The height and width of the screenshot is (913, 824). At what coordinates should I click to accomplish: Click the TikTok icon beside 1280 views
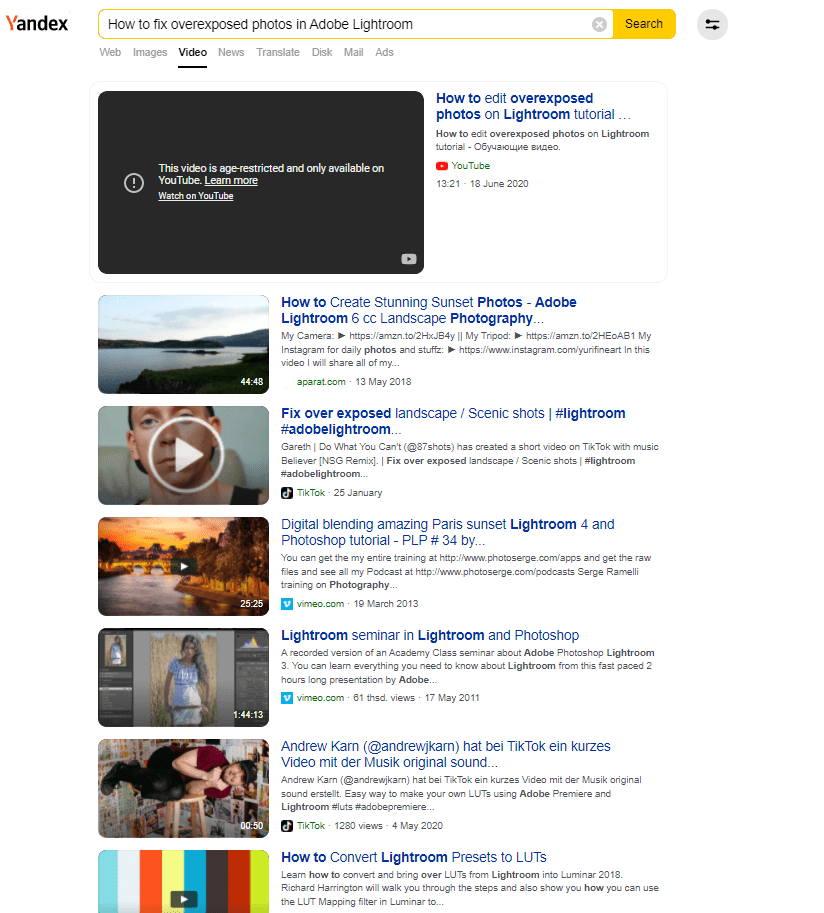(x=287, y=826)
